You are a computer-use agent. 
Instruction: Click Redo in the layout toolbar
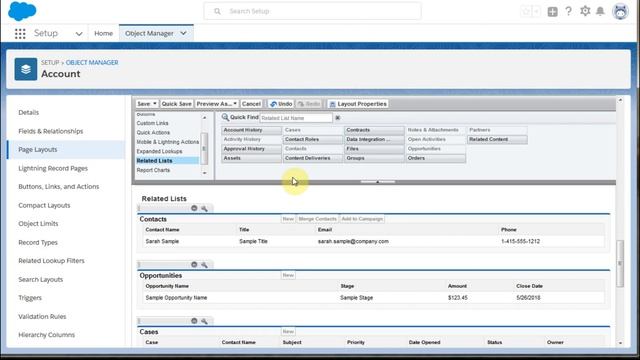(309, 104)
